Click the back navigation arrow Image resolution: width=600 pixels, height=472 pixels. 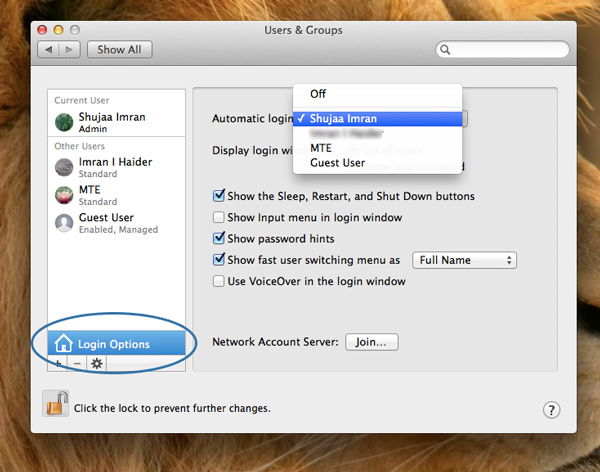click(49, 50)
